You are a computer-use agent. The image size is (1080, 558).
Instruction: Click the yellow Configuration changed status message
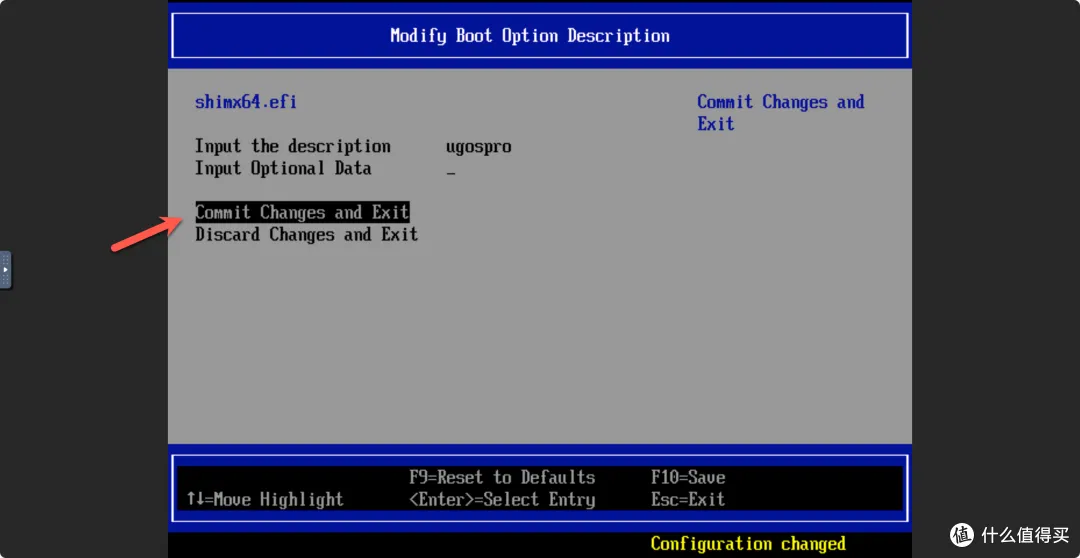[x=747, y=544]
